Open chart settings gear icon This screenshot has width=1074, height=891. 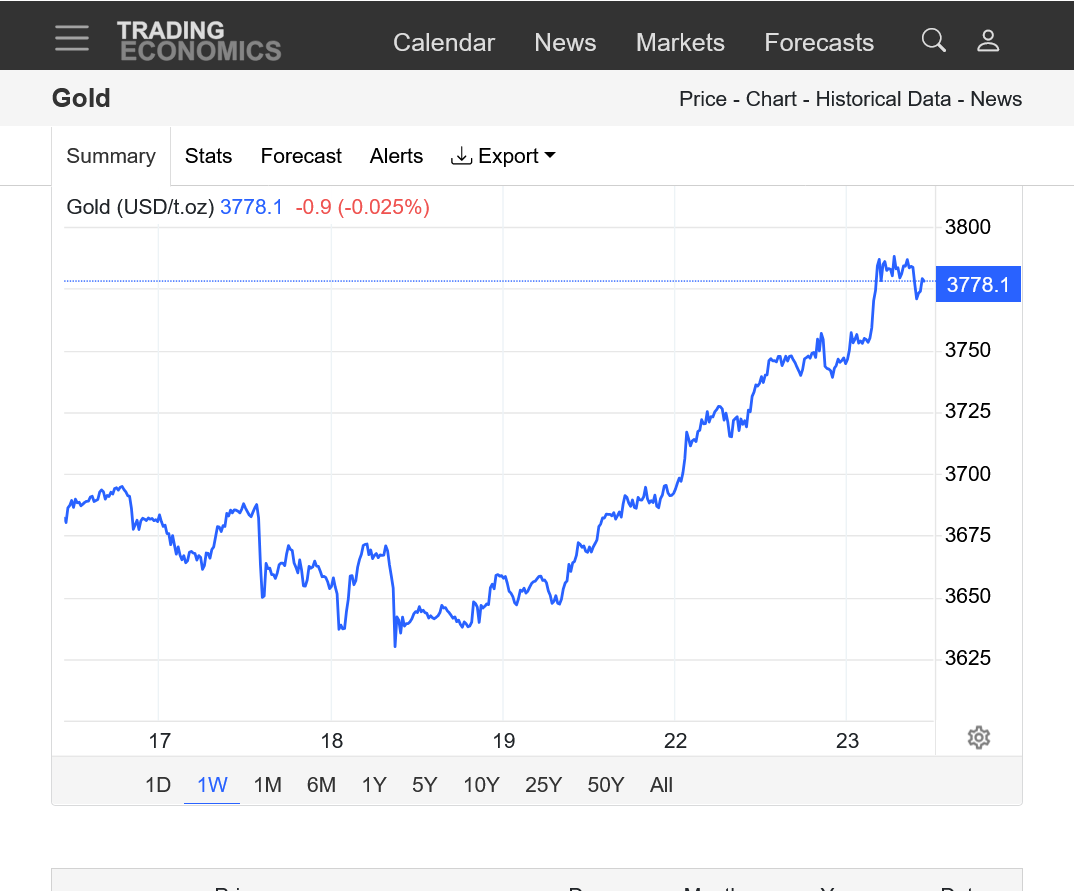978,738
